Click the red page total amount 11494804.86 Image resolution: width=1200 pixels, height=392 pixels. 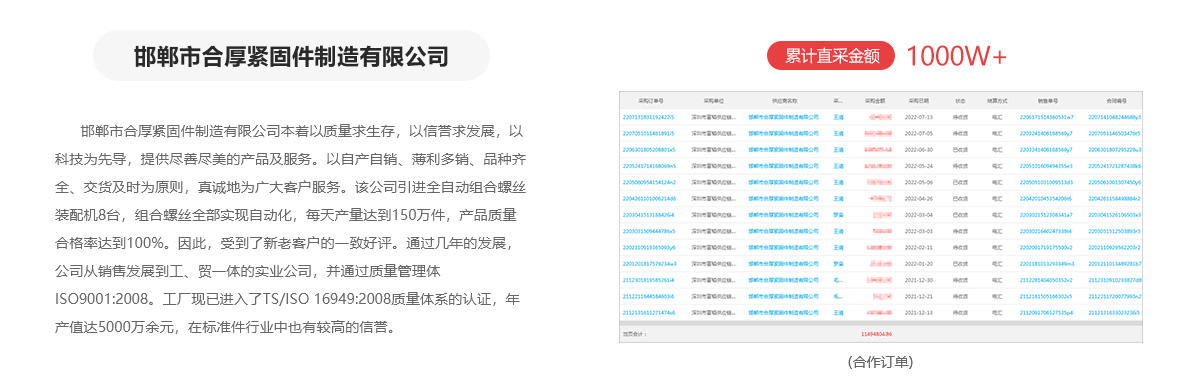876,333
